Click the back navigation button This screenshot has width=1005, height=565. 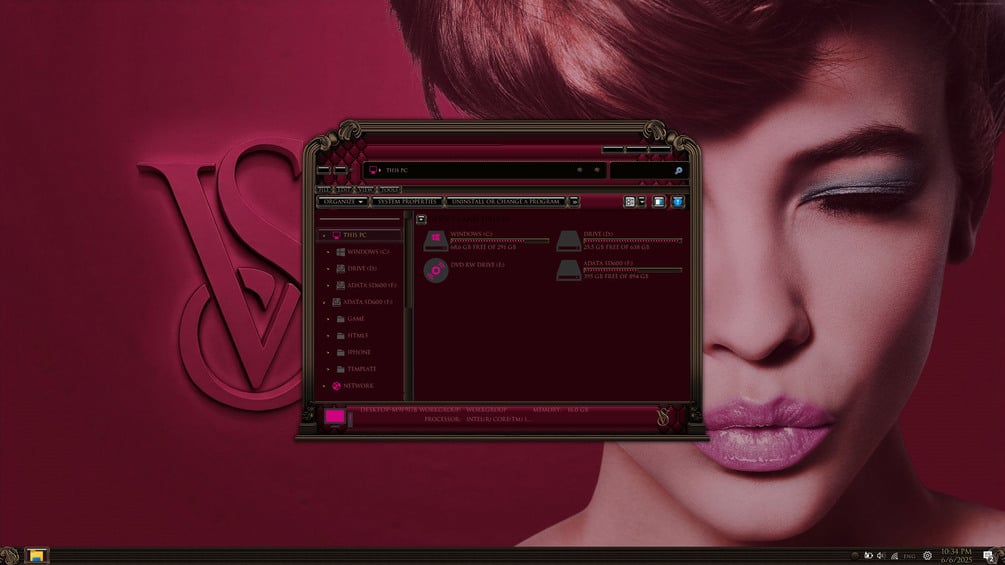(324, 170)
